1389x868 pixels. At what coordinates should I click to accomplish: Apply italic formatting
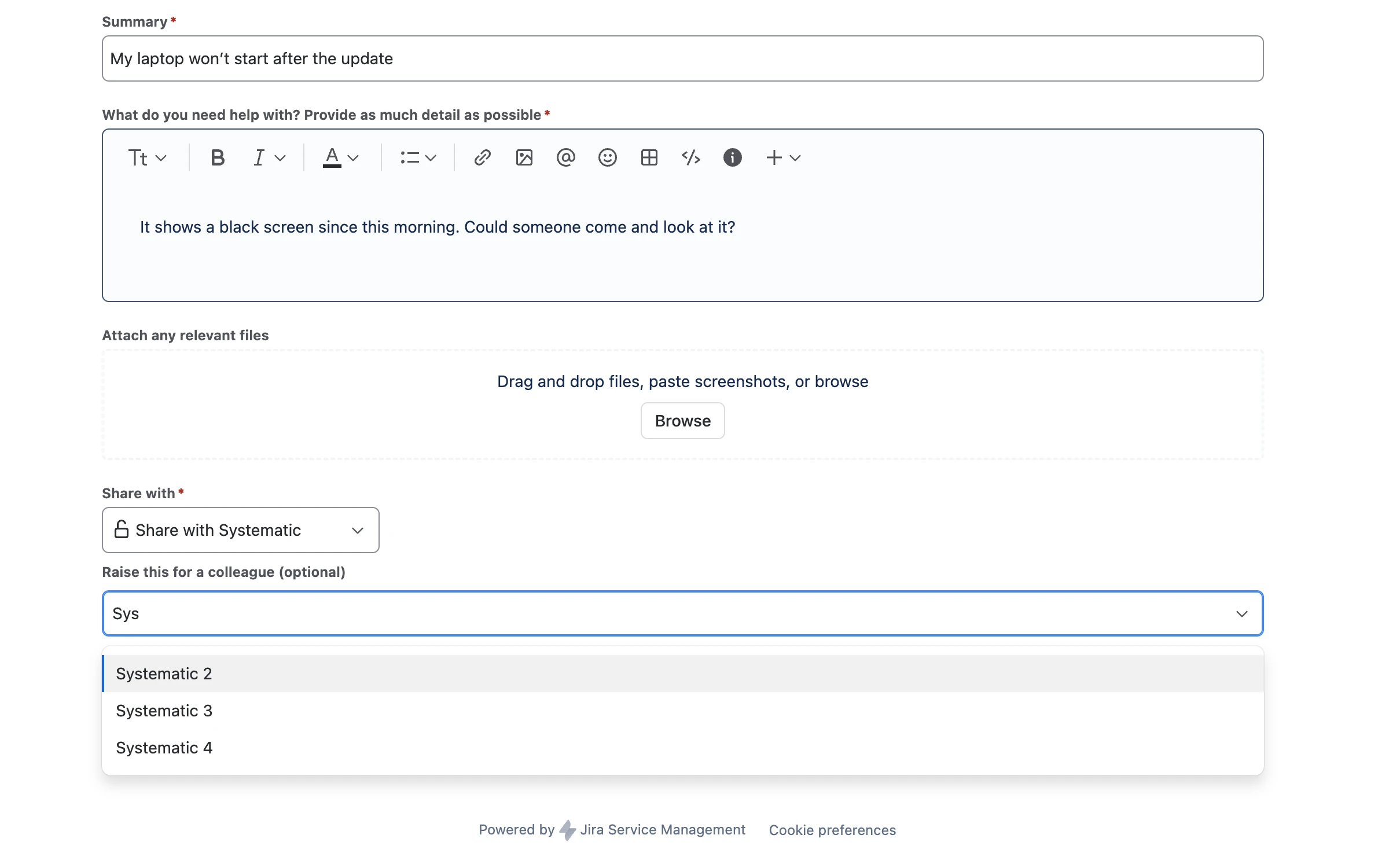[x=259, y=157]
